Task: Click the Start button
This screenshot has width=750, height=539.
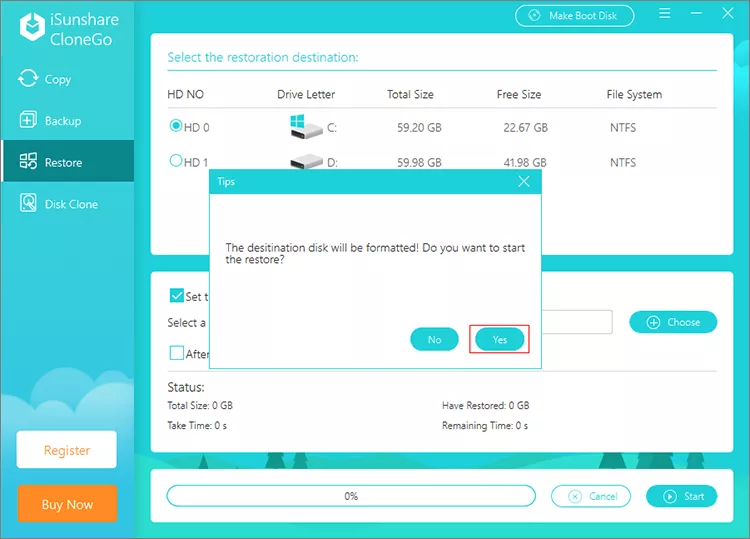Action: pyautogui.click(x=682, y=496)
